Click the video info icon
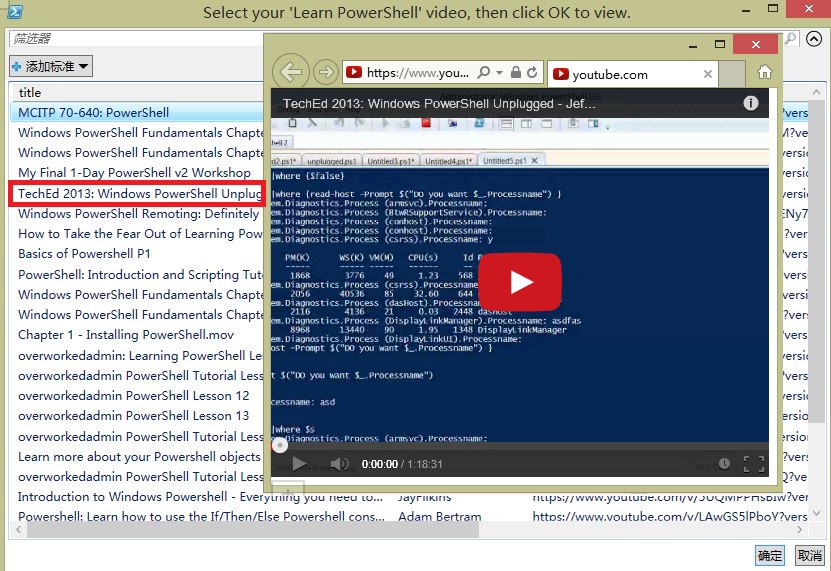The height and width of the screenshot is (571, 831). pyautogui.click(x=750, y=103)
